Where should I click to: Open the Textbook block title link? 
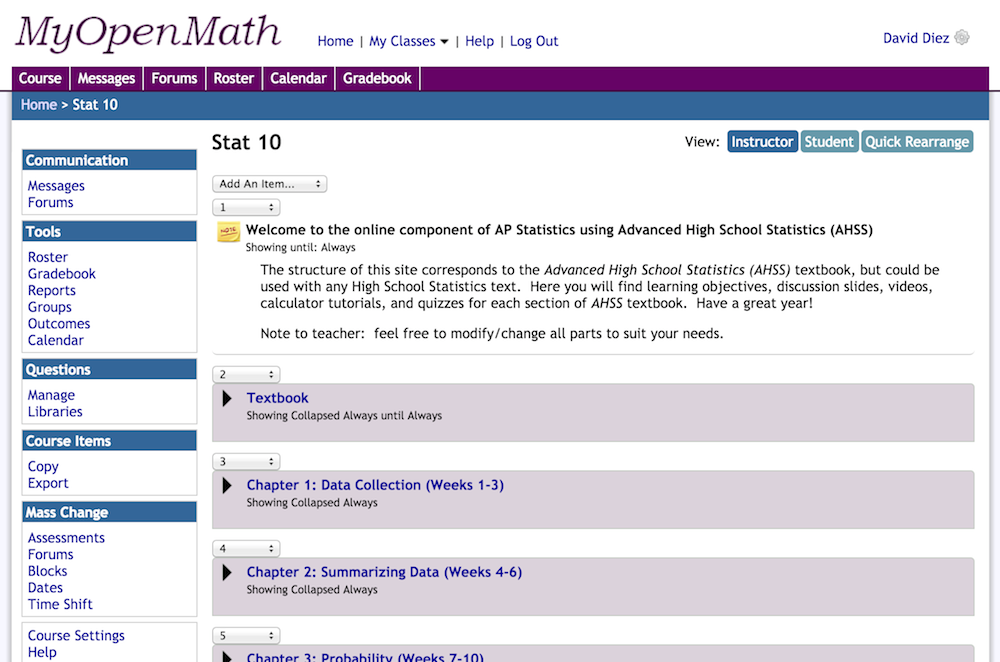(x=277, y=398)
